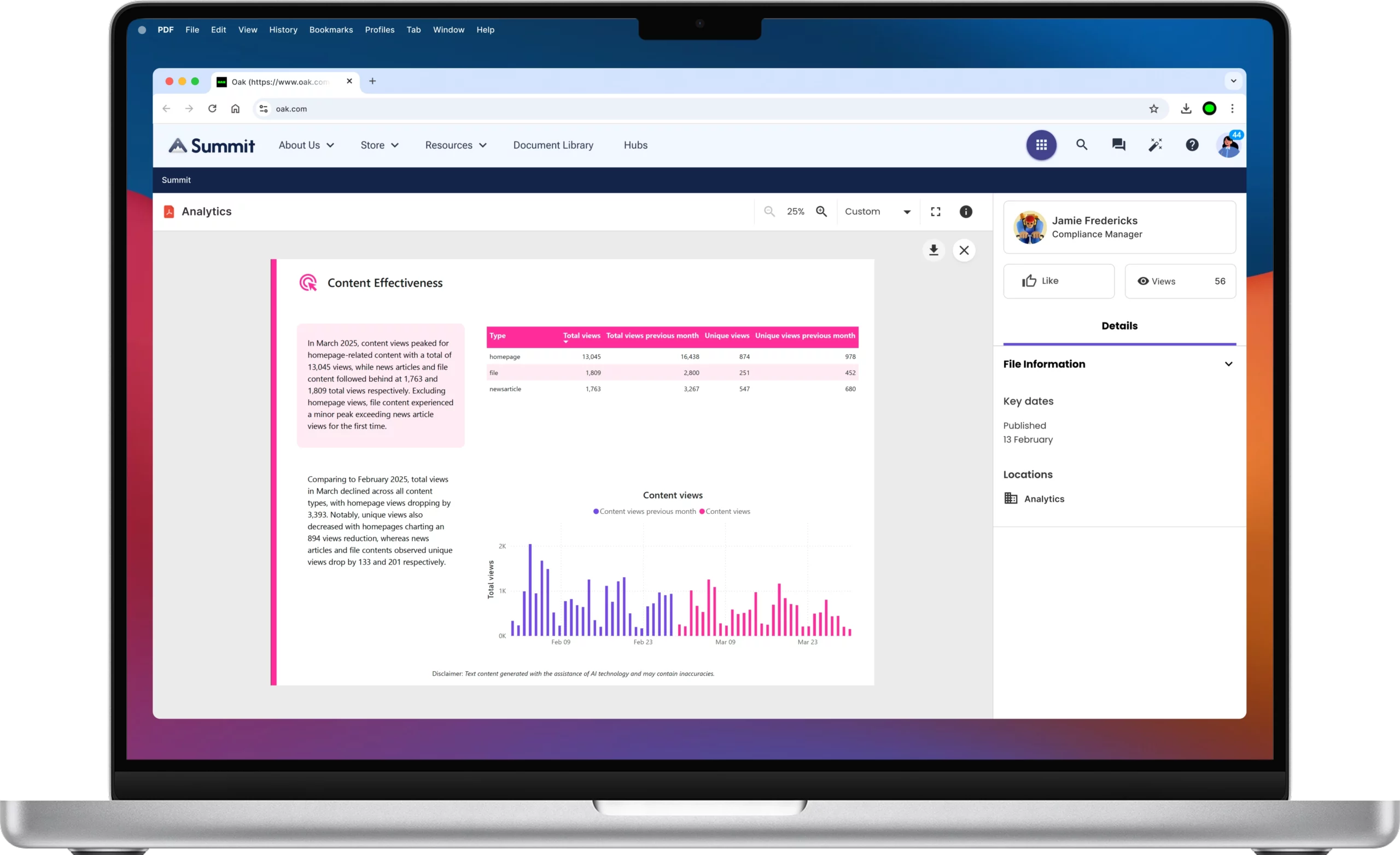Open the History menu in menu bar

283,30
